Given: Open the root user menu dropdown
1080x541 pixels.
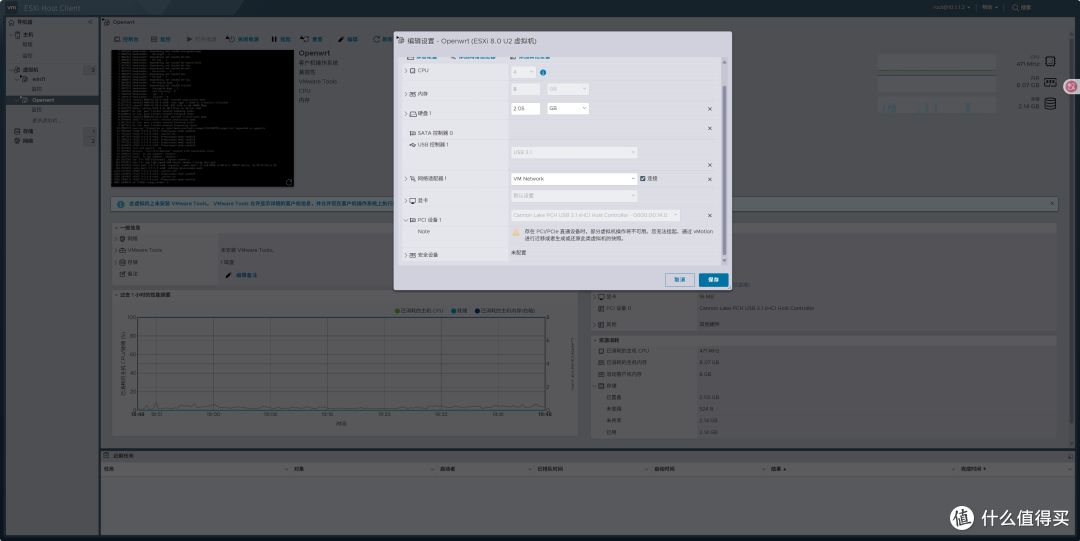Looking at the screenshot, I should (952, 8).
